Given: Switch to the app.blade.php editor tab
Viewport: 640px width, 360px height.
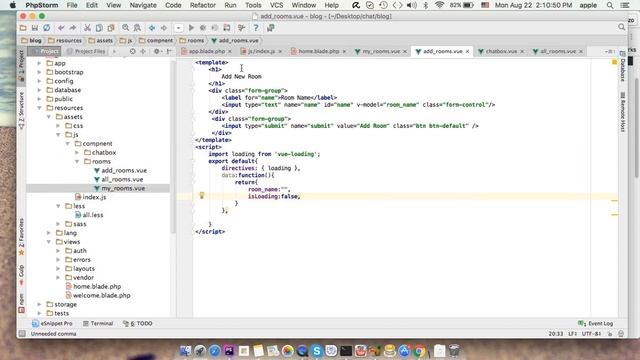Looking at the screenshot, I should coord(207,51).
